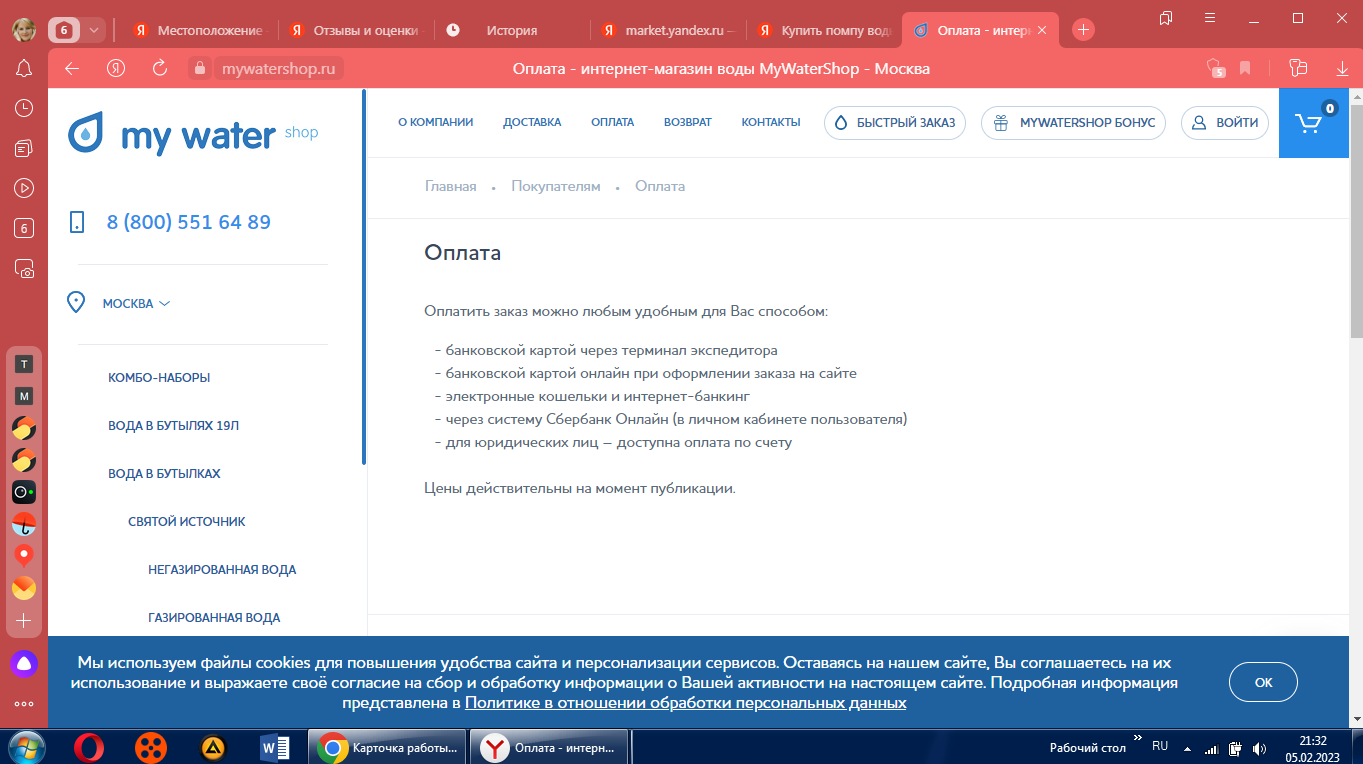Click the БЫСТРЫЙ ЗАКАЗ button
This screenshot has height=764, width=1363.
(895, 123)
